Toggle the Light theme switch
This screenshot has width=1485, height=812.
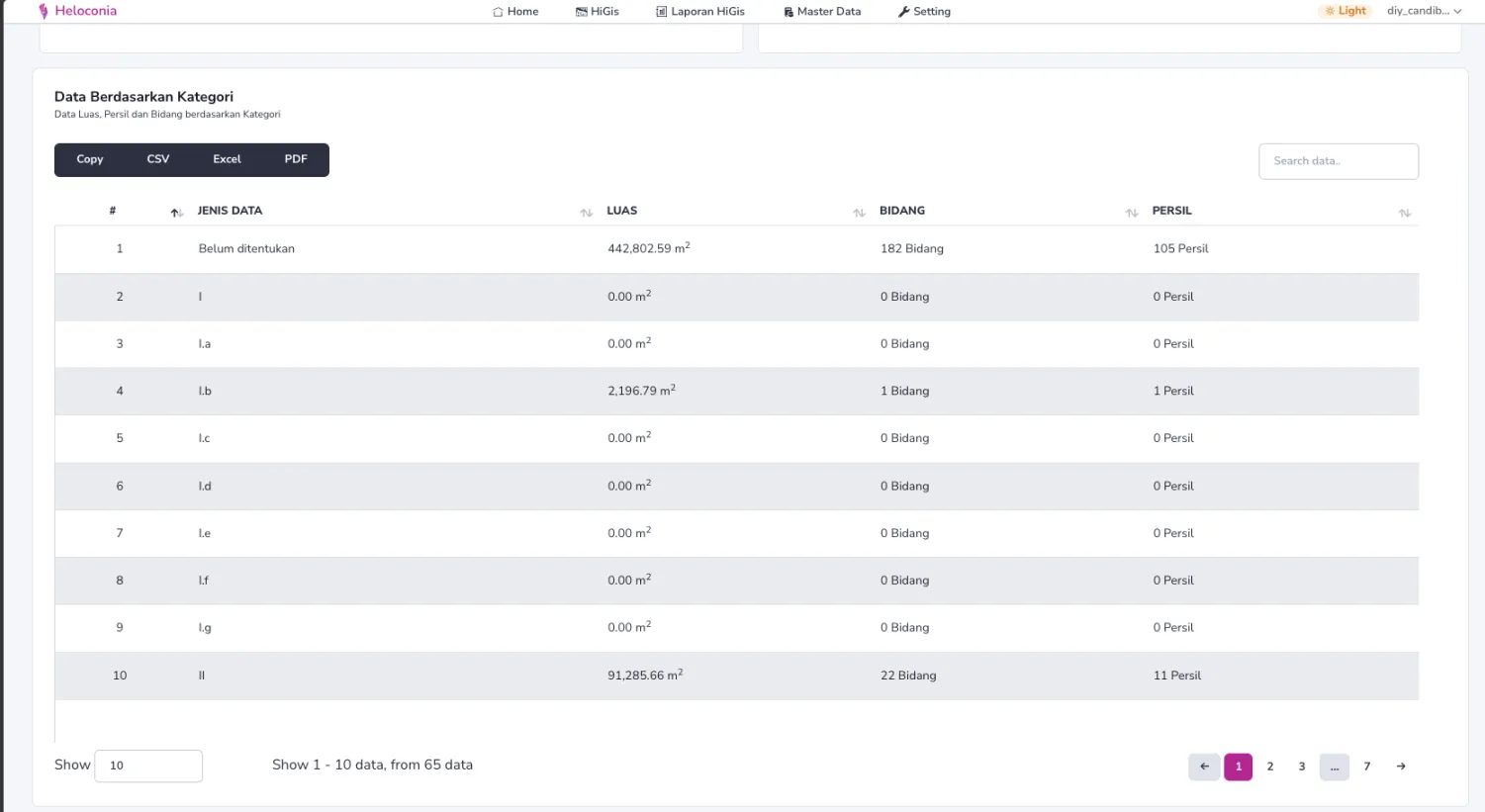pos(1345,11)
